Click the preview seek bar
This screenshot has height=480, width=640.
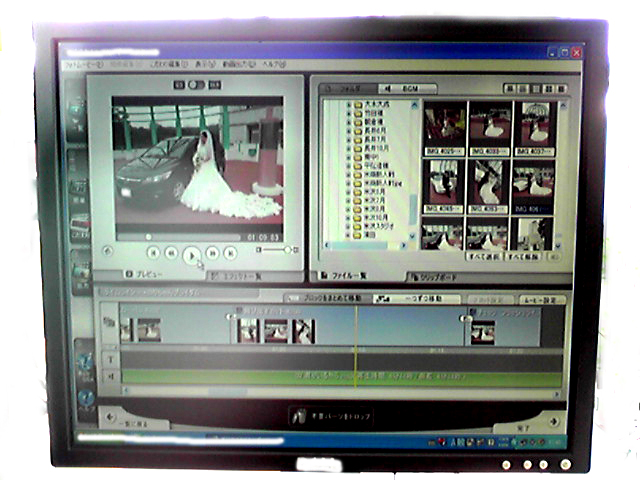[x=180, y=237]
